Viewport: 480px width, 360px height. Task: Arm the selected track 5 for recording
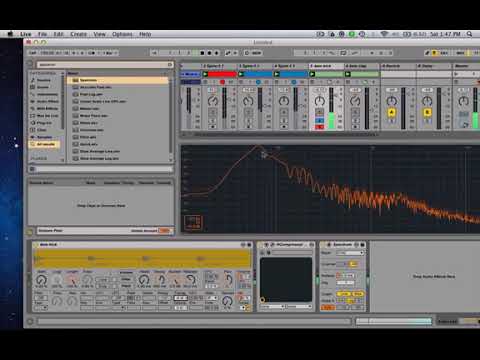coord(320,127)
